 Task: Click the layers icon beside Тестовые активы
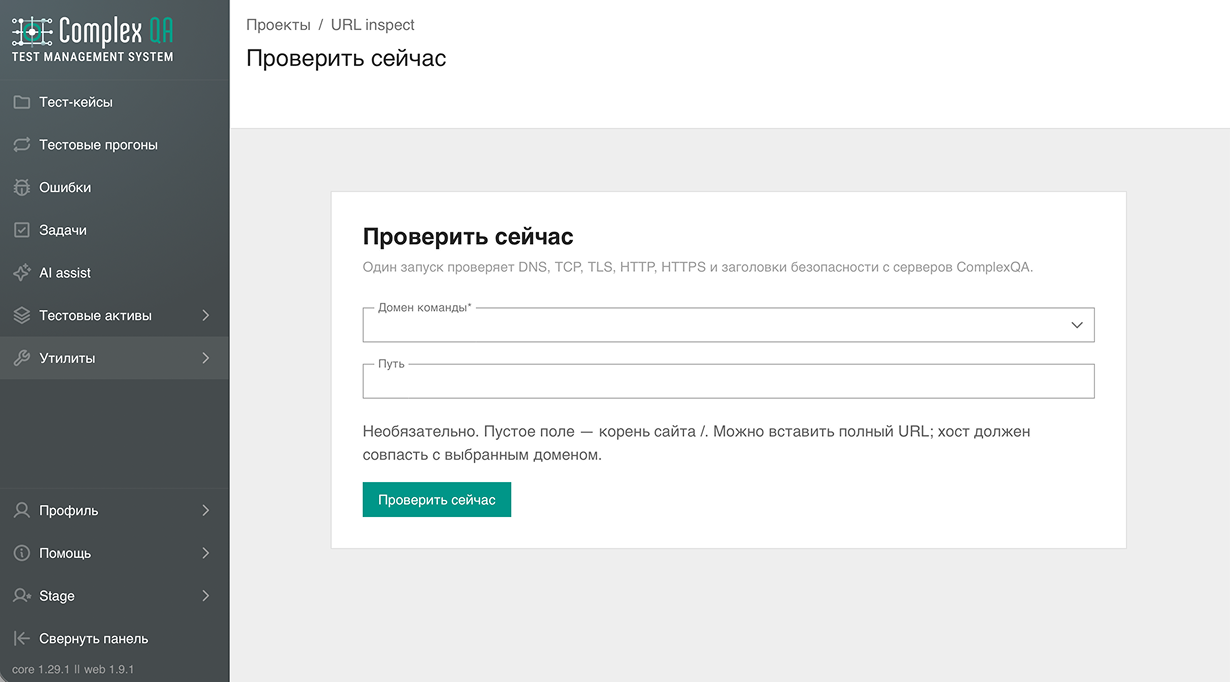click(22, 315)
